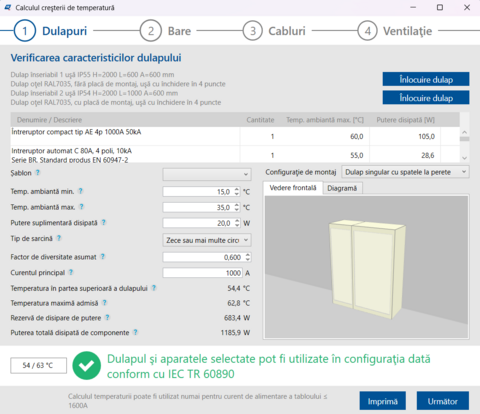
Task: Show help for Curentul principal
Action: point(71,272)
